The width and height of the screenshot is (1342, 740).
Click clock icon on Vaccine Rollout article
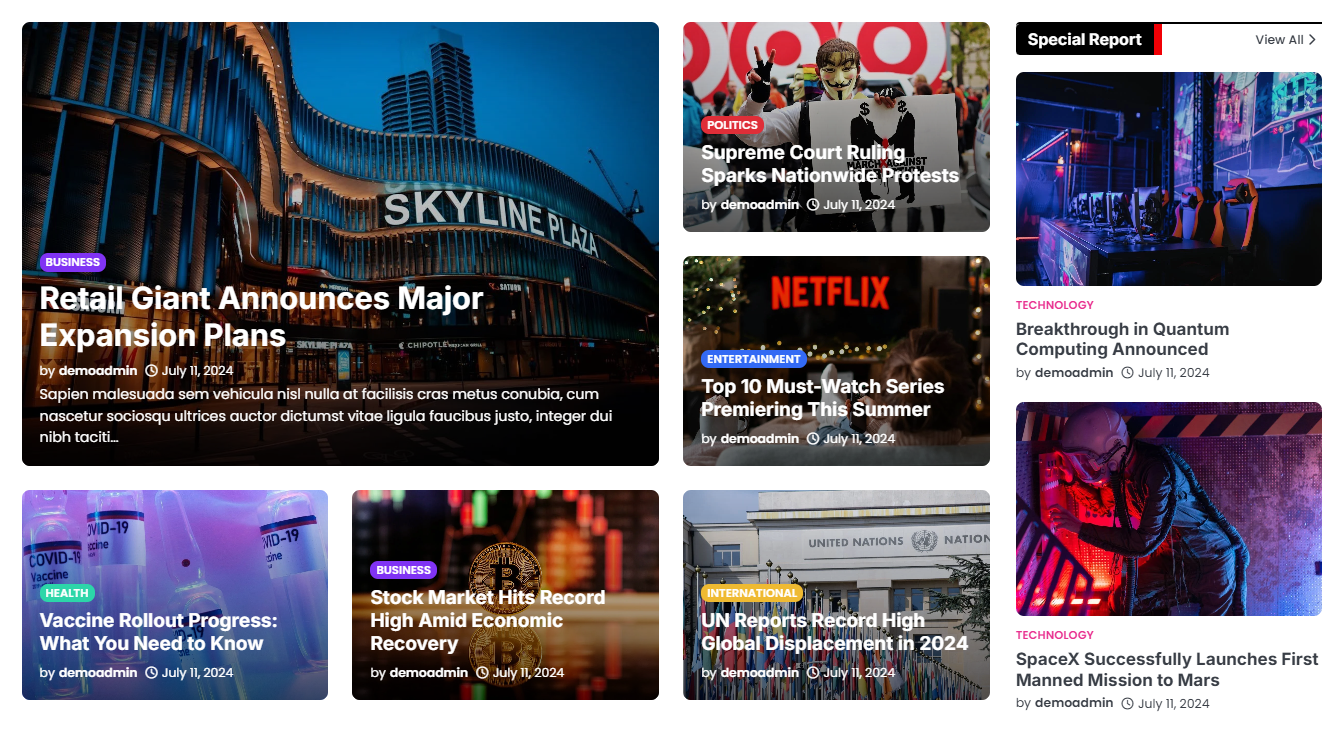(152, 673)
